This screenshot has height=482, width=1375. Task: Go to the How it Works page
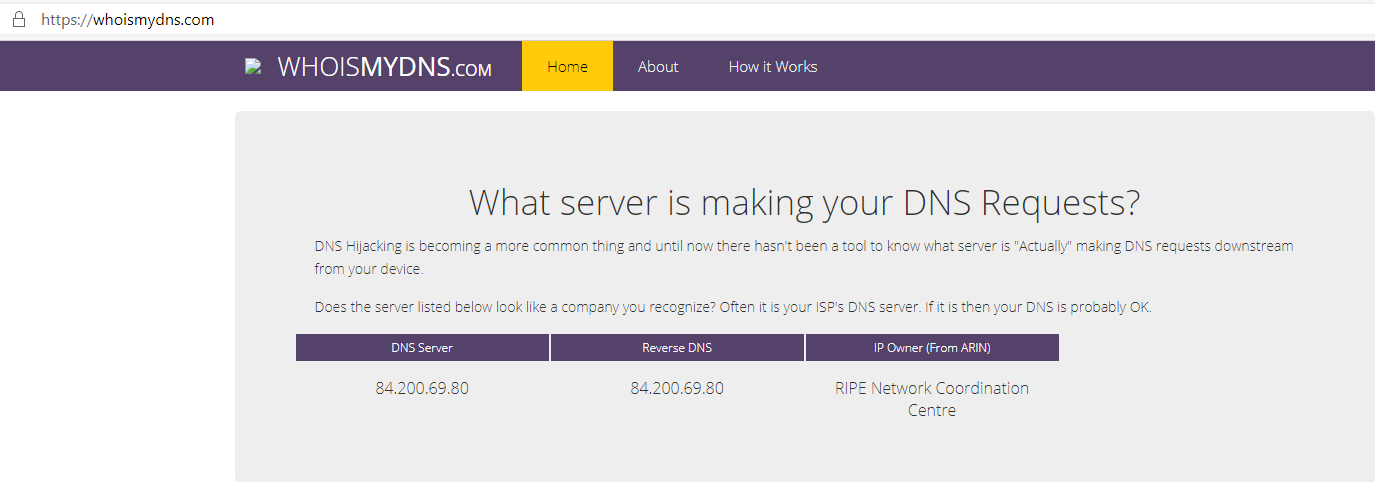(x=773, y=66)
